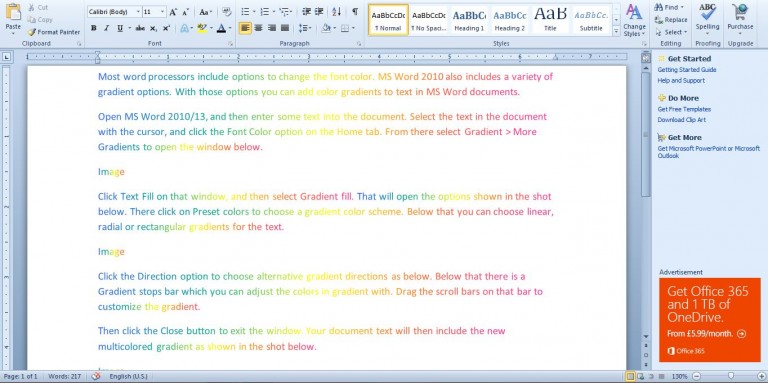
Task: Apply subscript formatting
Action: [x=153, y=28]
